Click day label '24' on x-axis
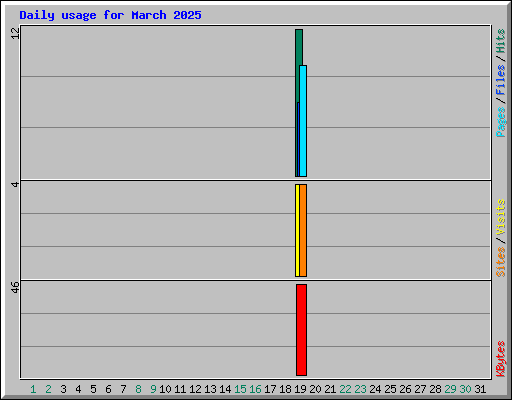The width and height of the screenshot is (512, 400). [375, 389]
